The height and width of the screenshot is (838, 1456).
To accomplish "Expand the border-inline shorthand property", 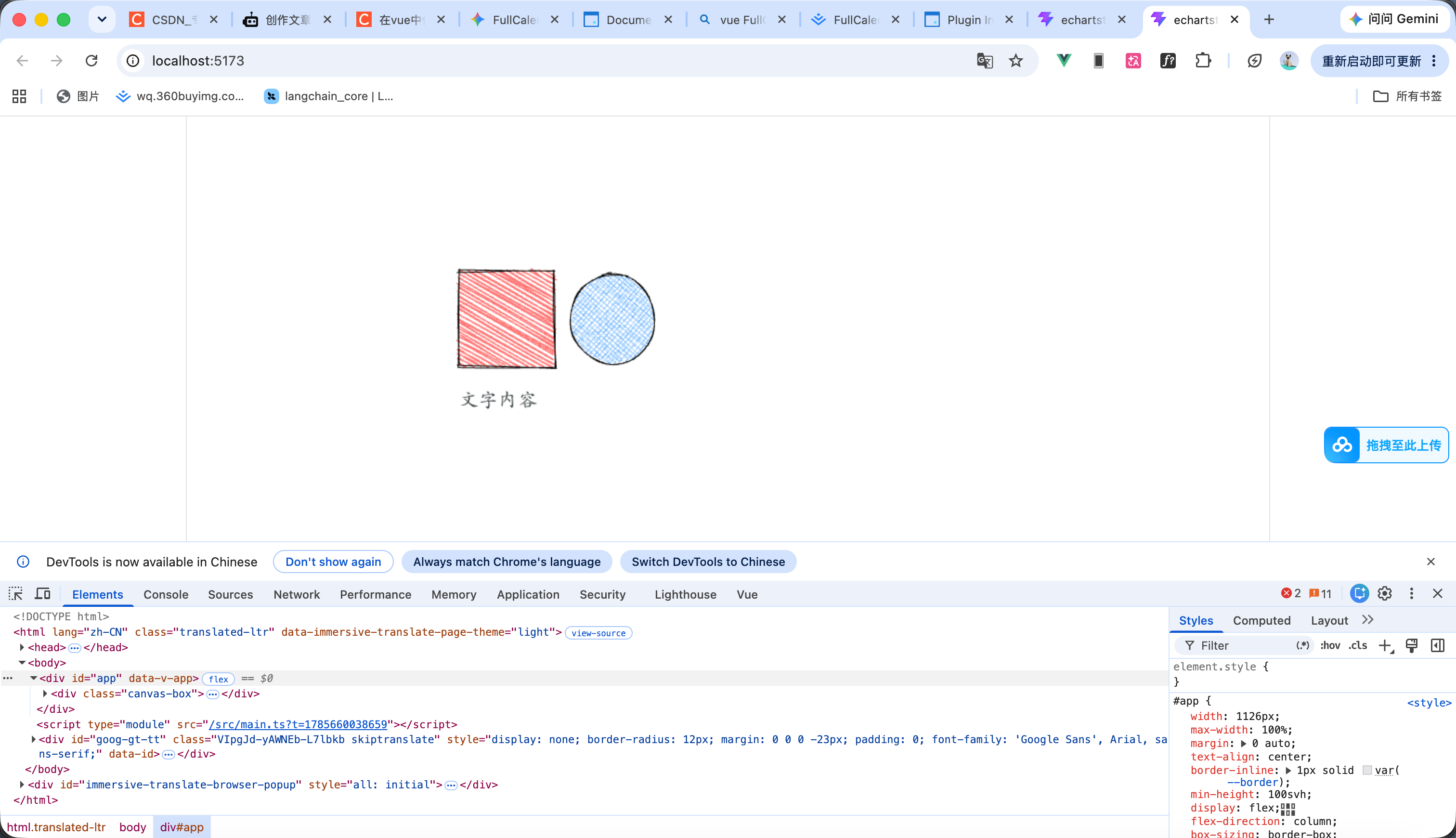I will [1288, 771].
